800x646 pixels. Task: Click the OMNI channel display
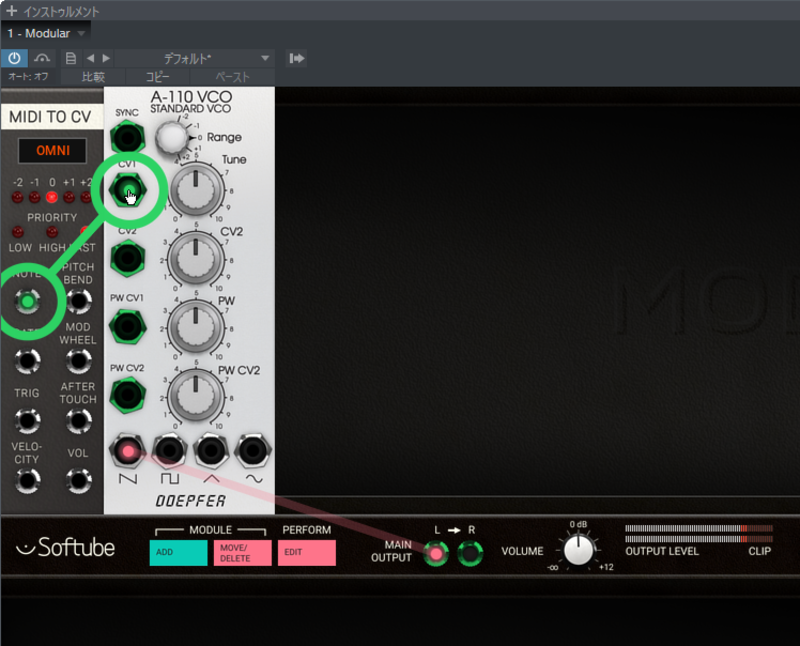(x=53, y=151)
